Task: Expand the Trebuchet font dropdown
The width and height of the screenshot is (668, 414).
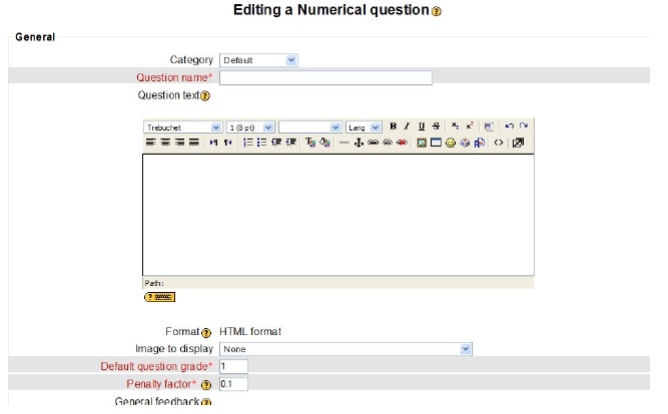Action: click(183, 128)
